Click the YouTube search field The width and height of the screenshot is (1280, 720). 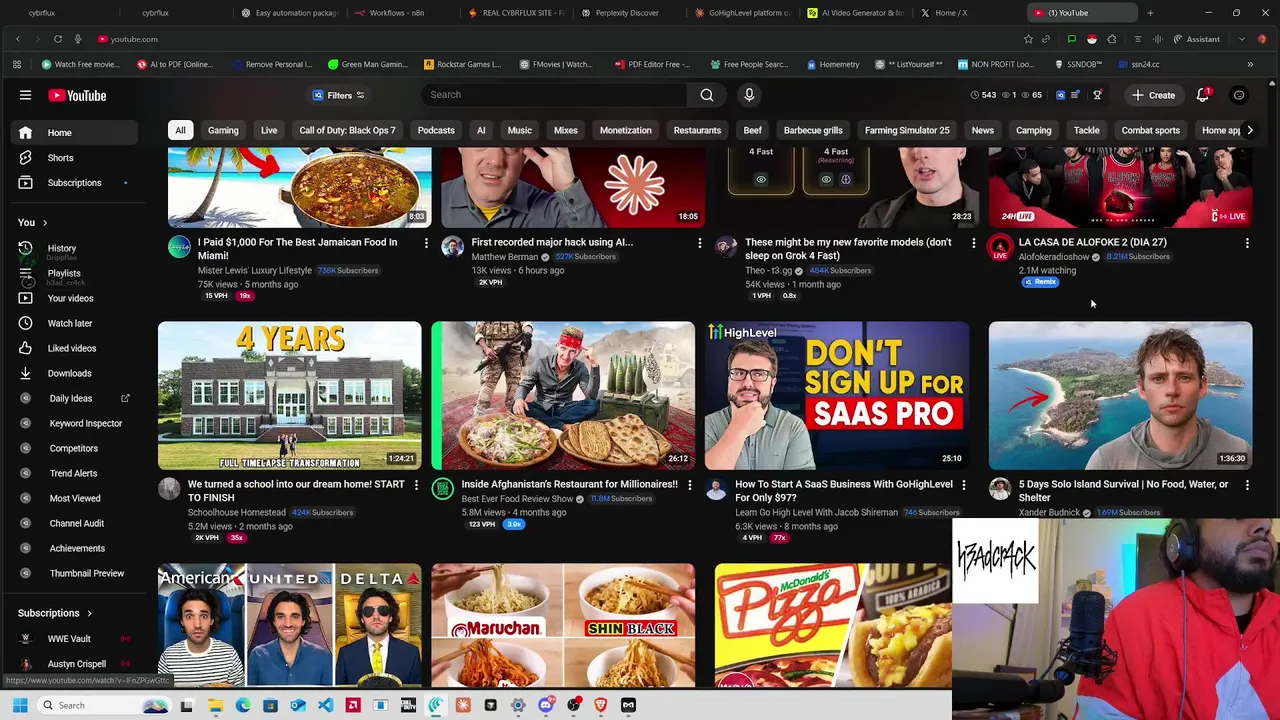[554, 95]
